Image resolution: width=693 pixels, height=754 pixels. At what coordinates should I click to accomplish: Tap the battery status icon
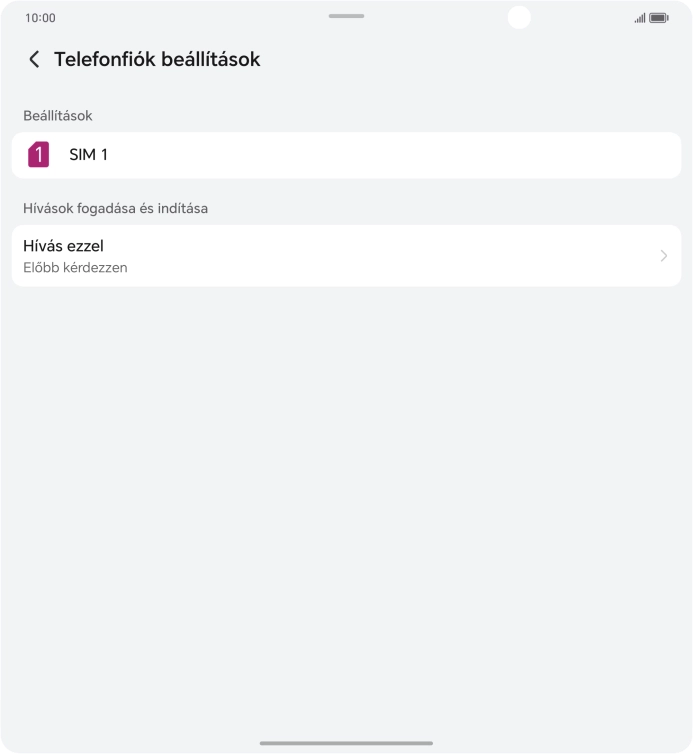pyautogui.click(x=659, y=18)
